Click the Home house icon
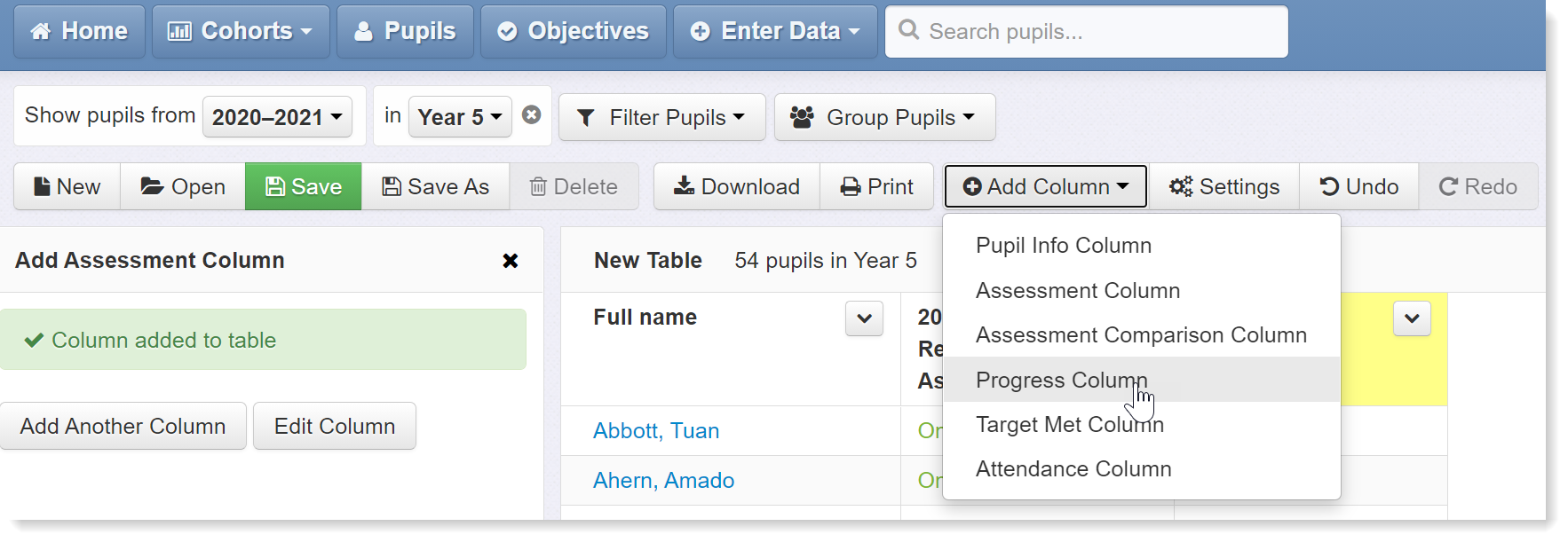 tap(41, 32)
